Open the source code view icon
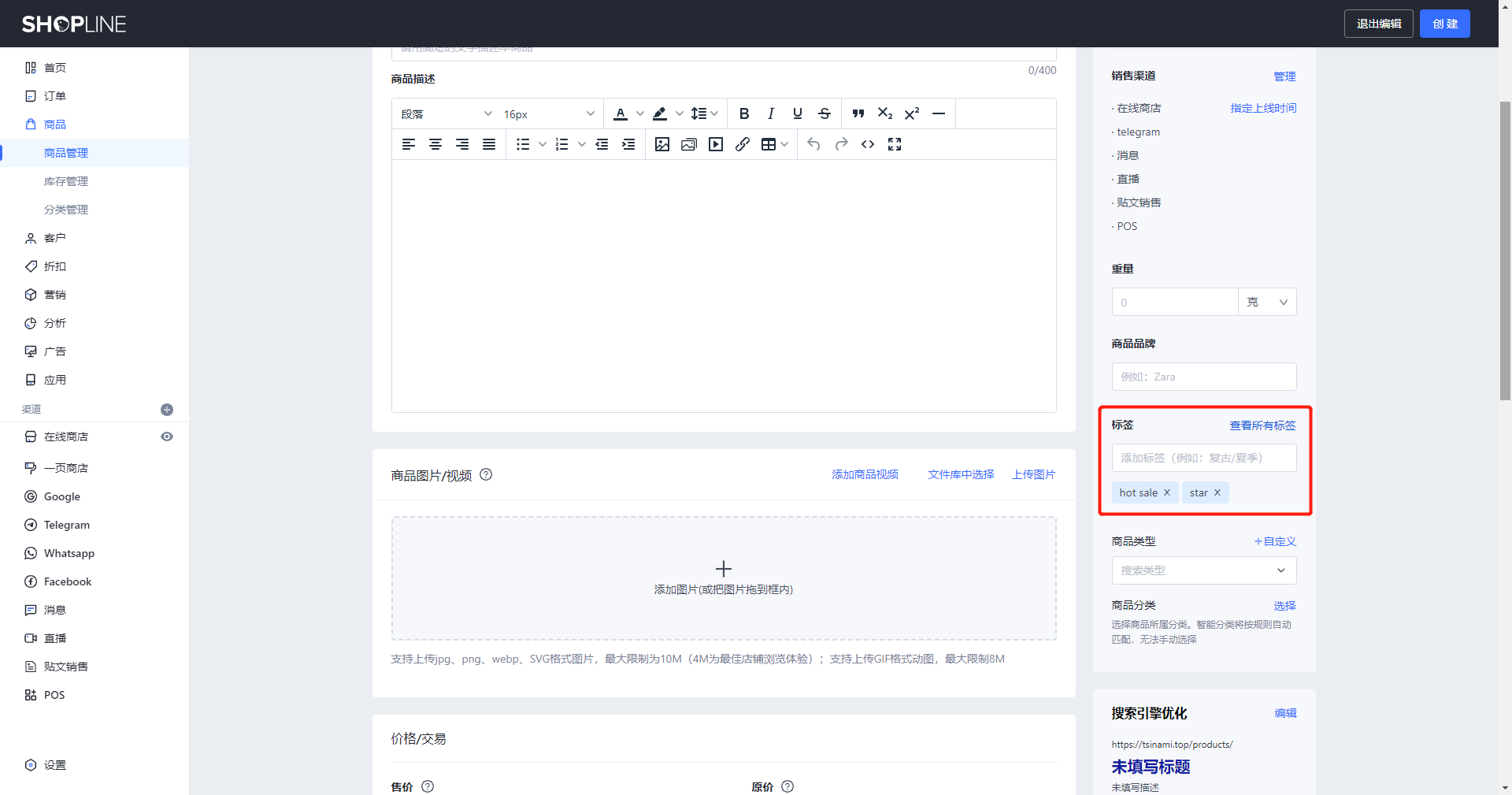Screen dimensions: 1512x795 click(868, 144)
